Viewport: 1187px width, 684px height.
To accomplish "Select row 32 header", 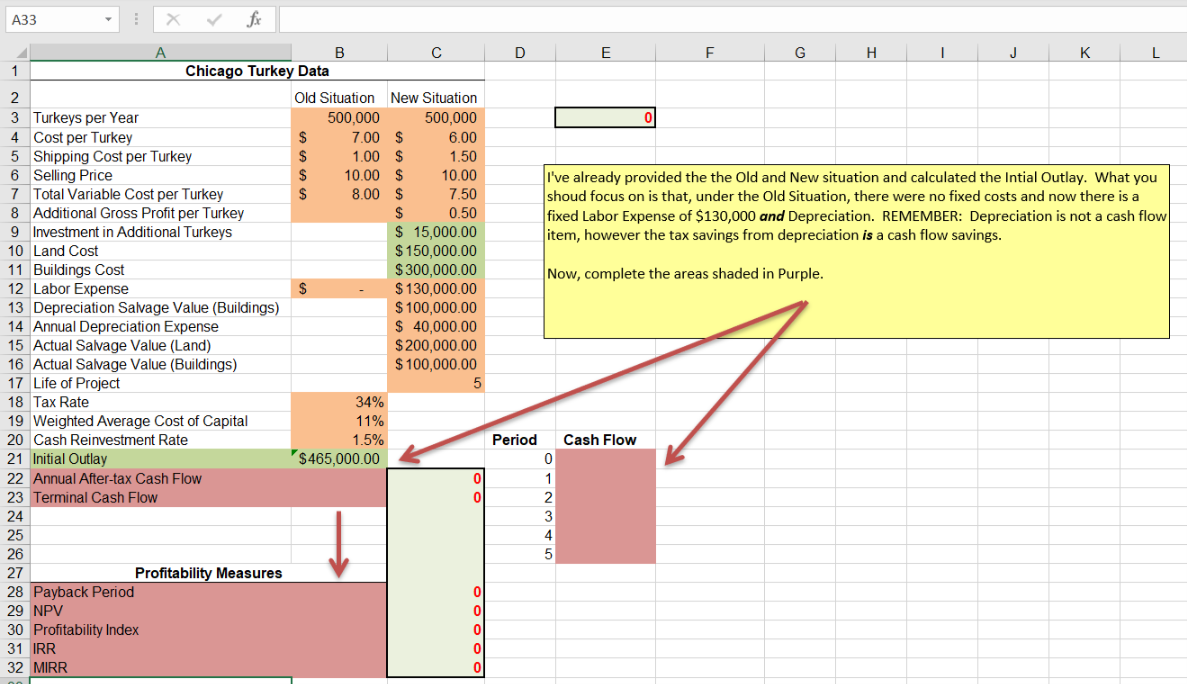I will 14,667.
